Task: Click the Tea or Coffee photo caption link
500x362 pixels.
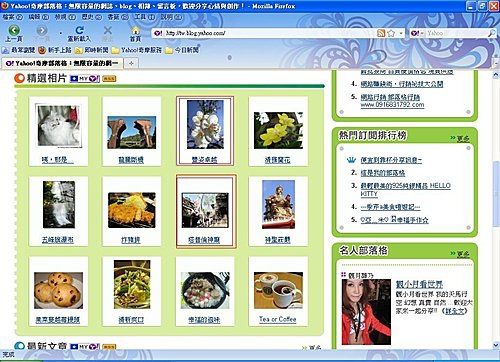Action: 277,319
